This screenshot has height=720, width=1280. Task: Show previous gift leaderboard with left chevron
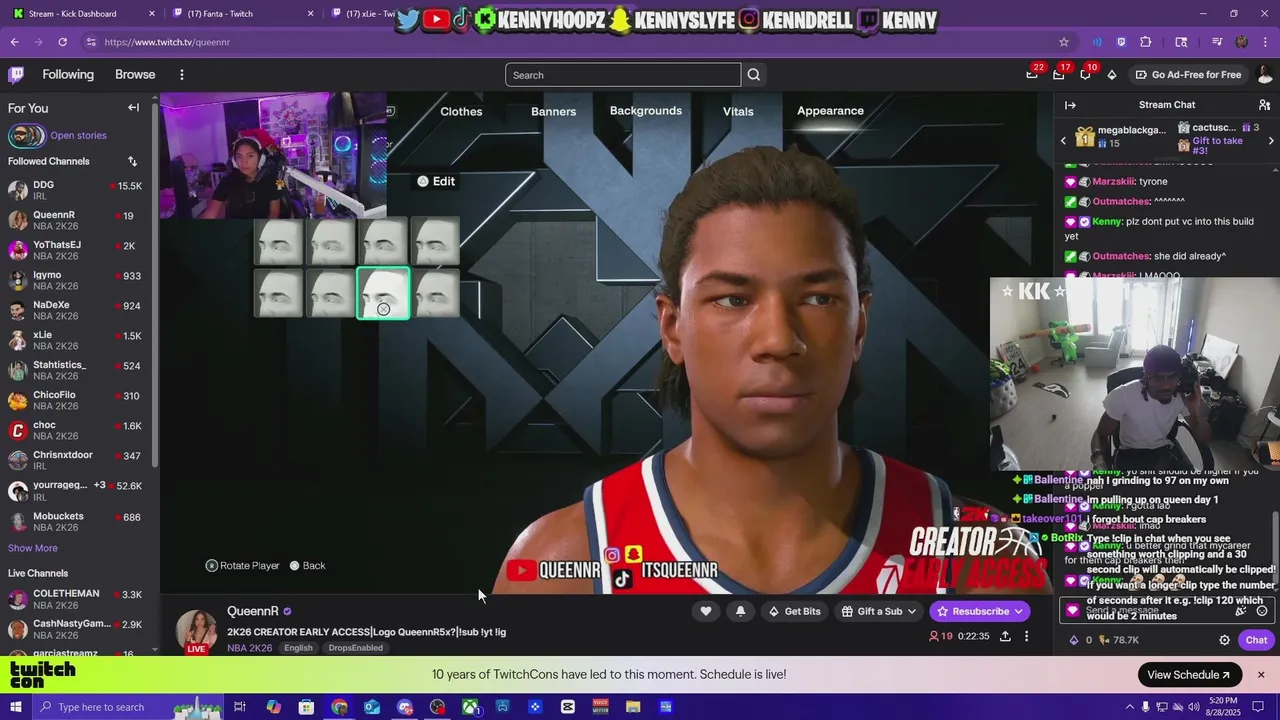tap(1064, 141)
